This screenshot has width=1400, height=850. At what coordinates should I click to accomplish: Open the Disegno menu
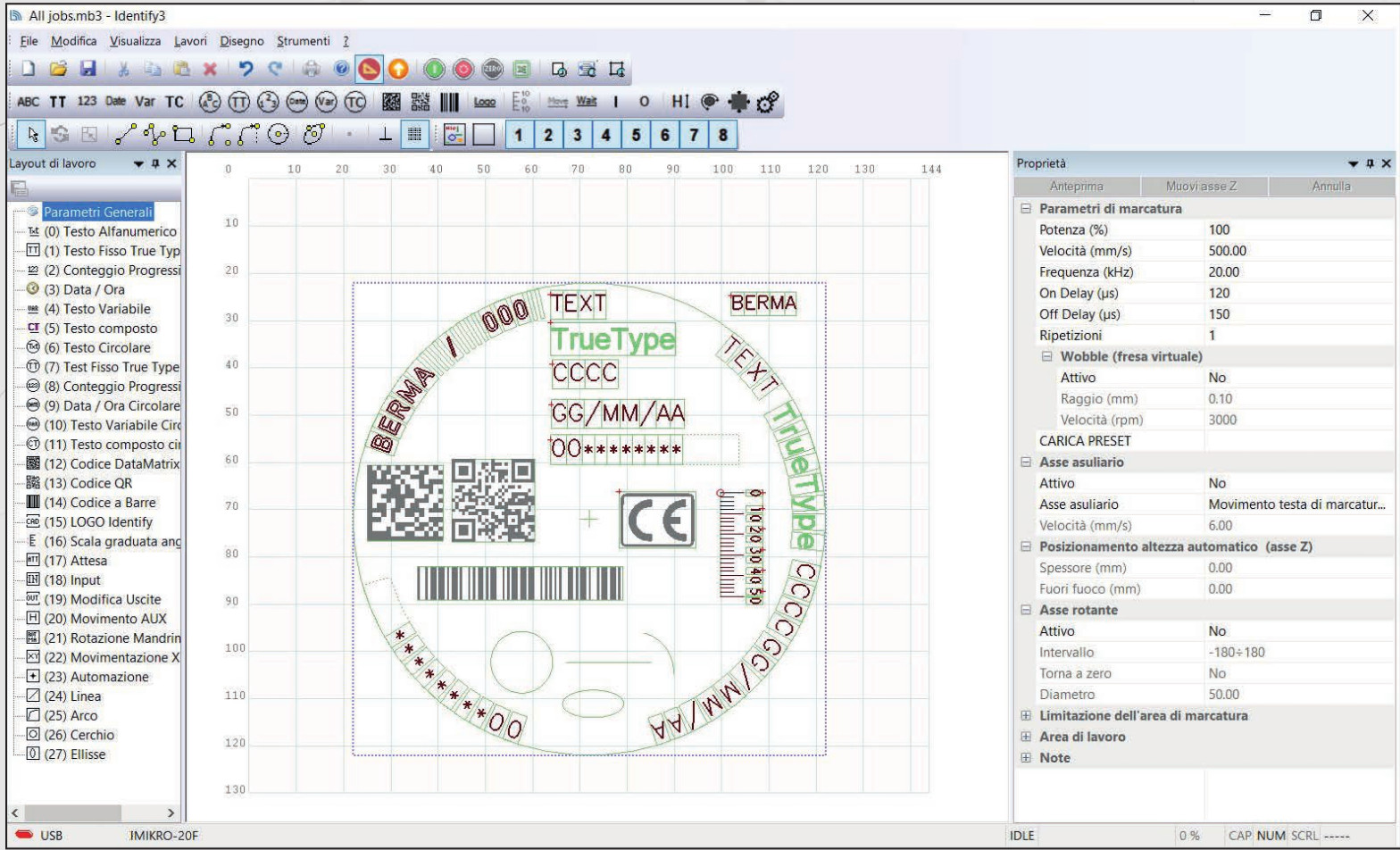242,41
